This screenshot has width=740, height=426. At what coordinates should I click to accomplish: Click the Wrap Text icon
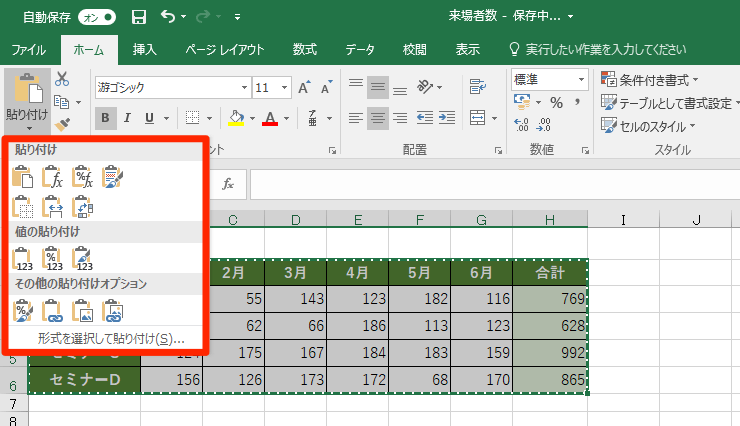478,87
